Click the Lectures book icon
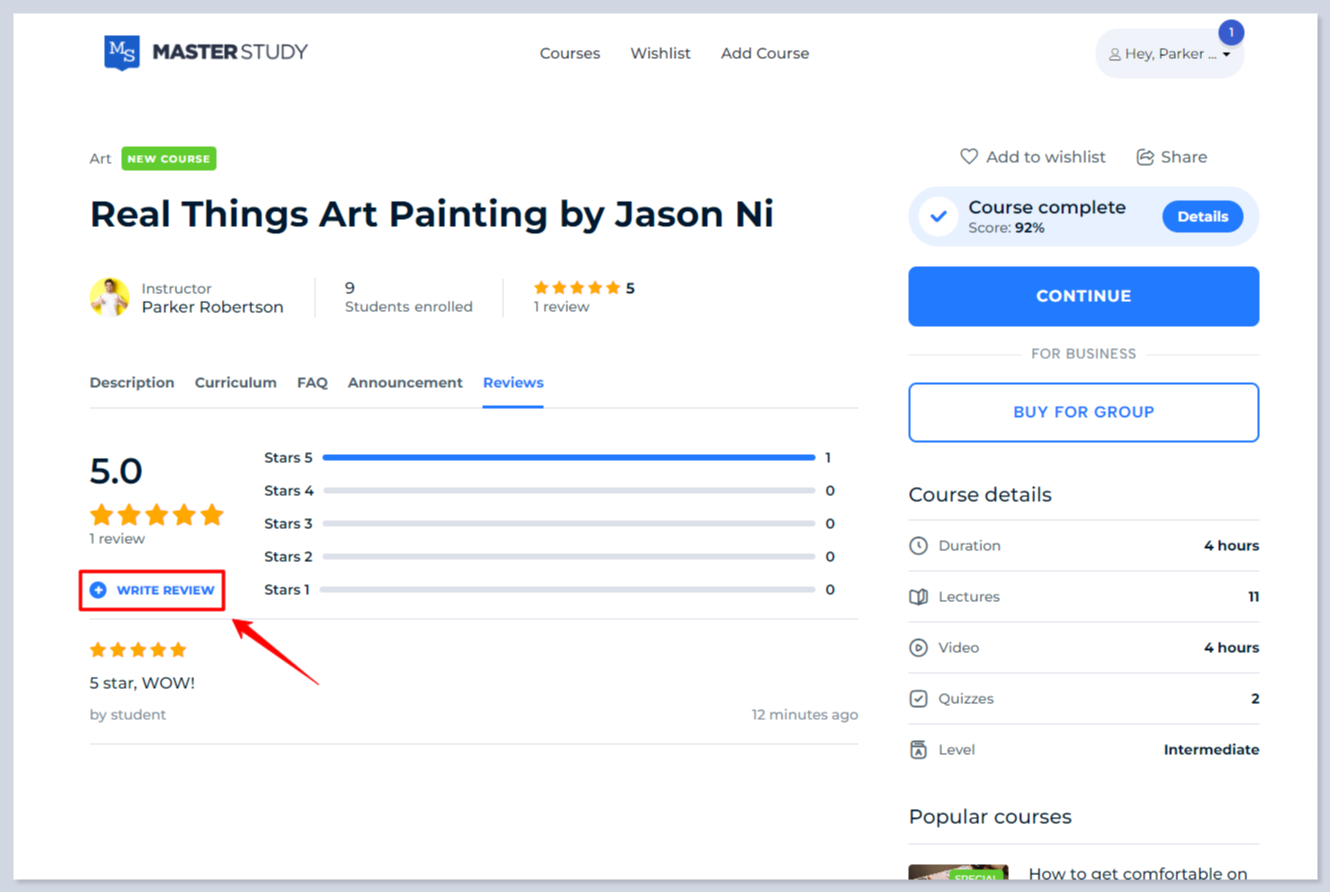Viewport: 1330px width, 892px height. coord(918,597)
